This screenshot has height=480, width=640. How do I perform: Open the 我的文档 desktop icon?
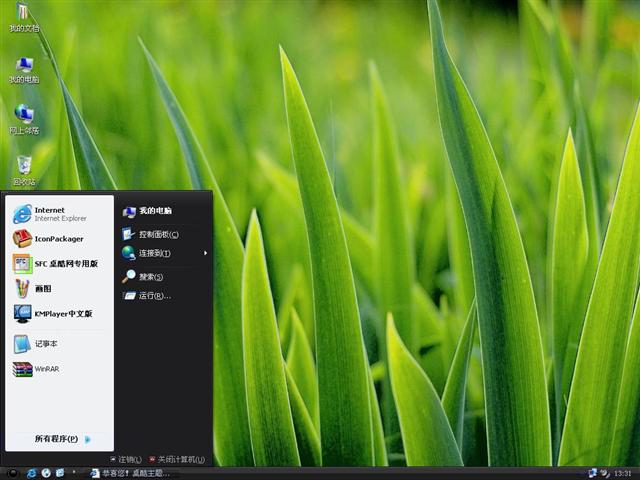point(24,17)
